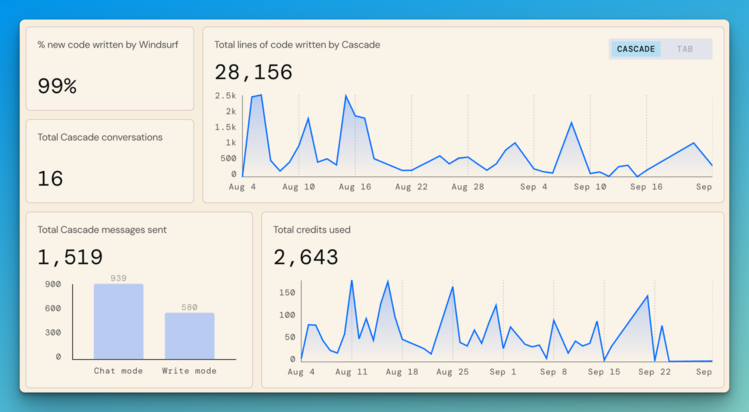Click the 16 conversations count

click(50, 179)
